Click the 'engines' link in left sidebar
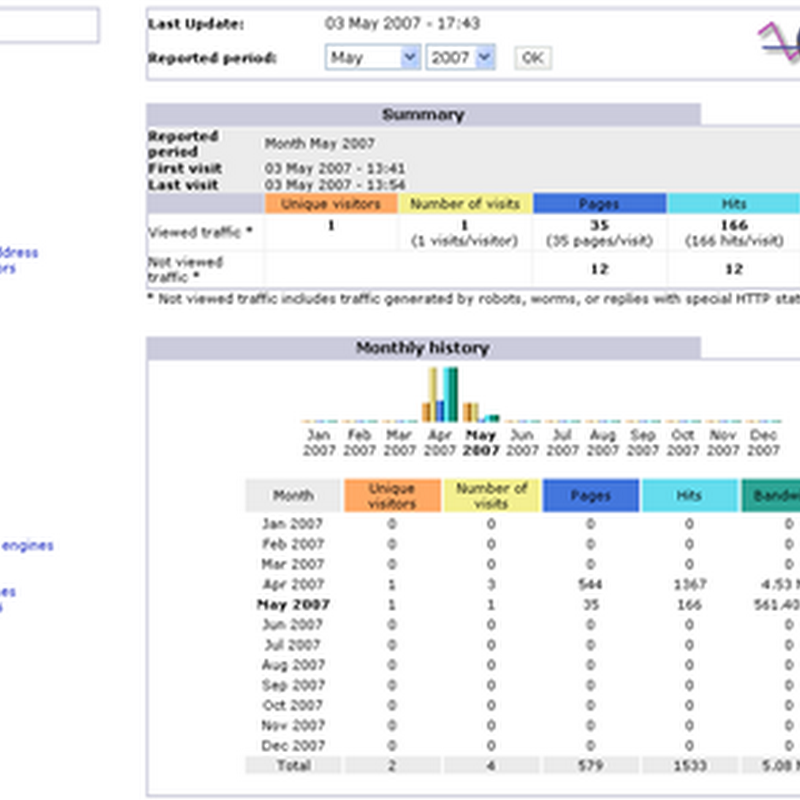The height and width of the screenshot is (800, 800). coord(28,545)
